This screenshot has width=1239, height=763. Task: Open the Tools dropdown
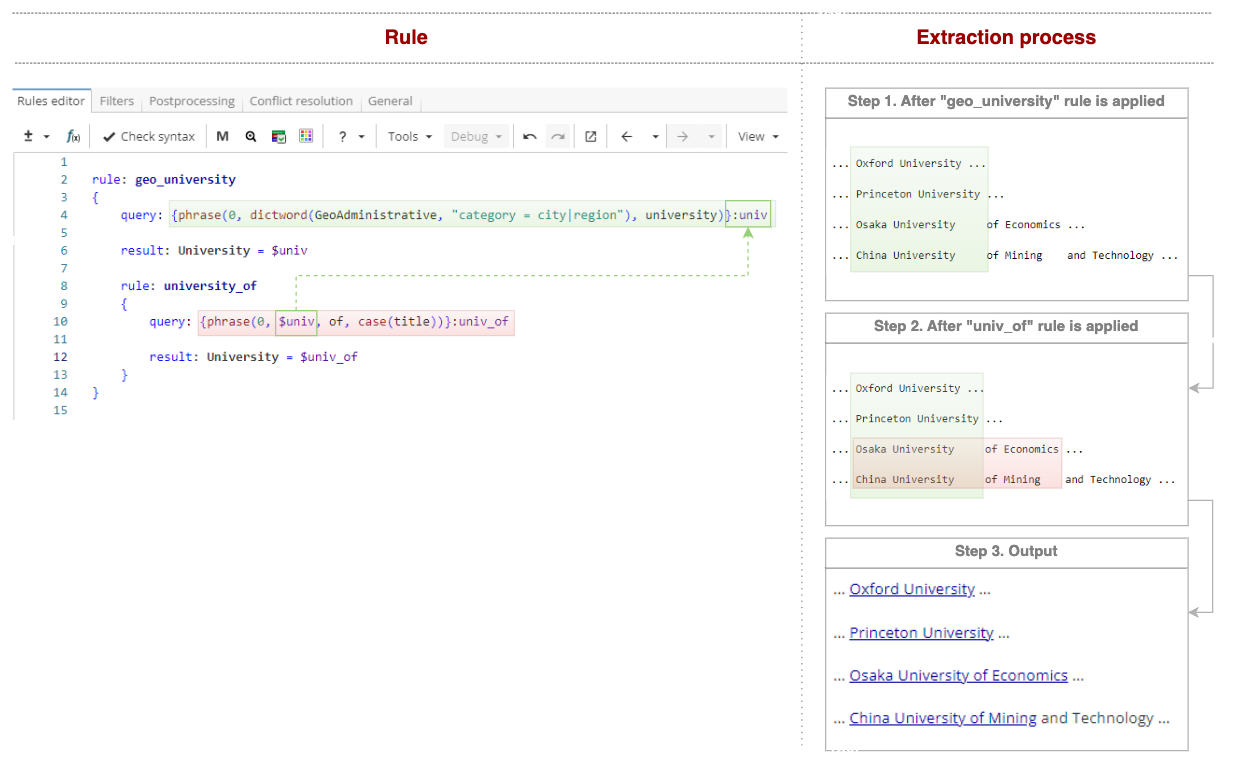(x=408, y=136)
